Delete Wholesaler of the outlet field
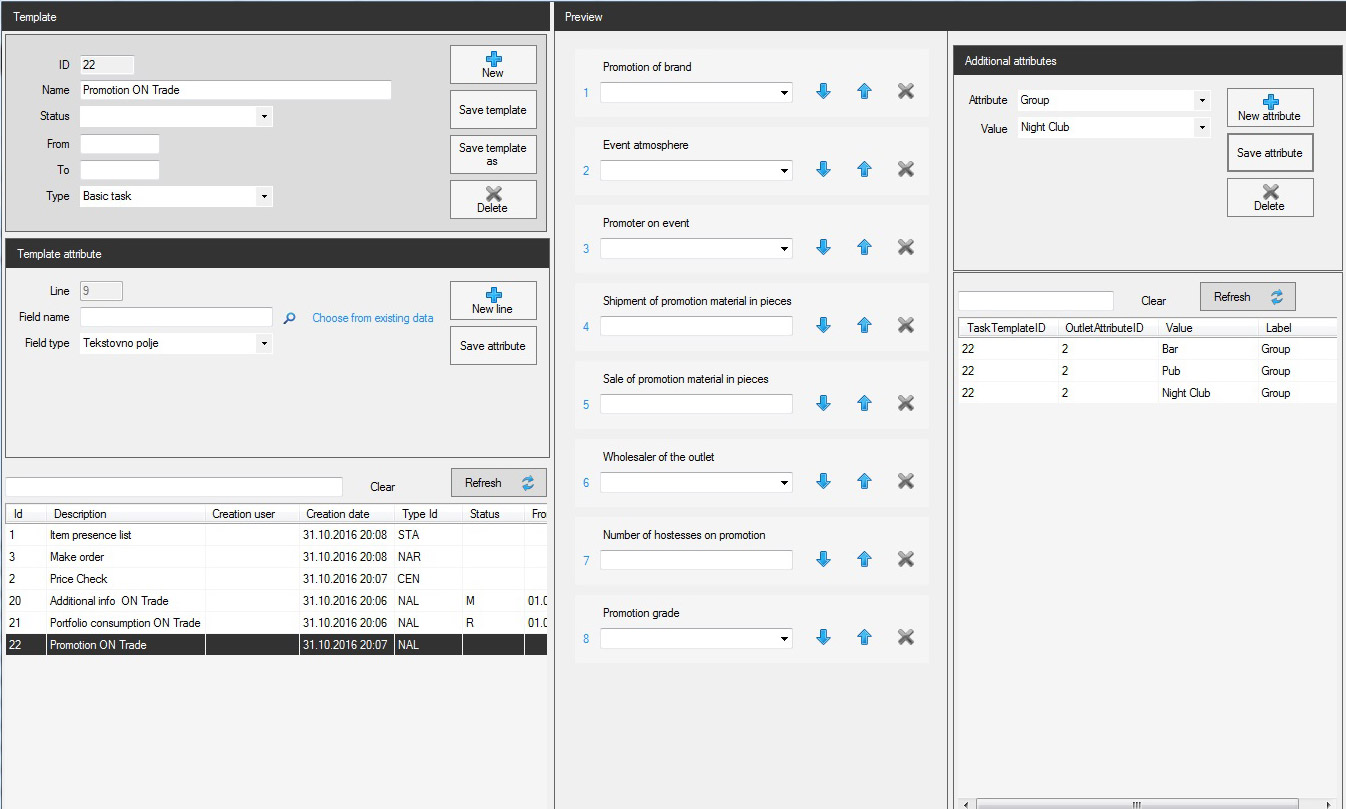1346x809 pixels. point(905,481)
